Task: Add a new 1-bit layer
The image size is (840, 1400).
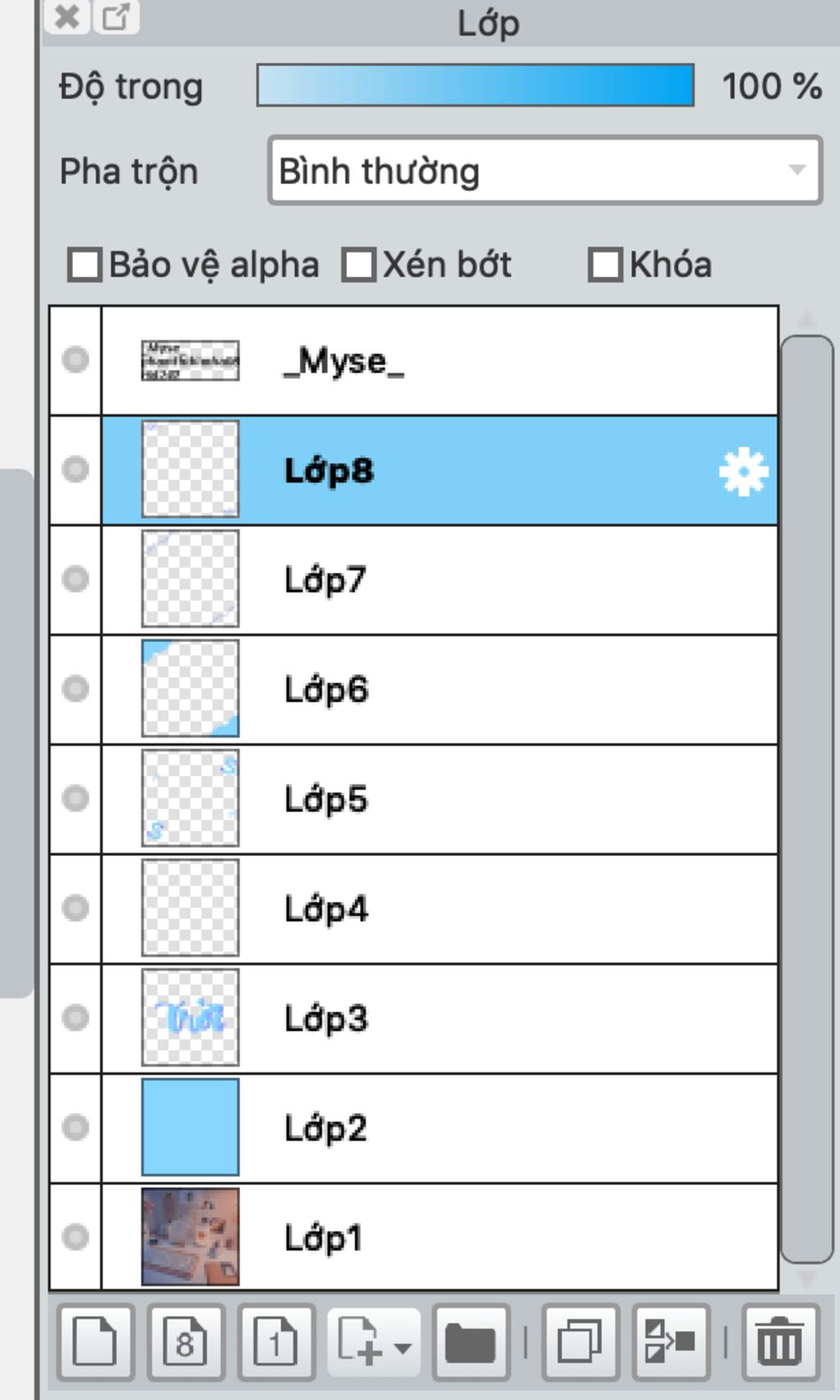Action: pyautogui.click(x=276, y=1343)
